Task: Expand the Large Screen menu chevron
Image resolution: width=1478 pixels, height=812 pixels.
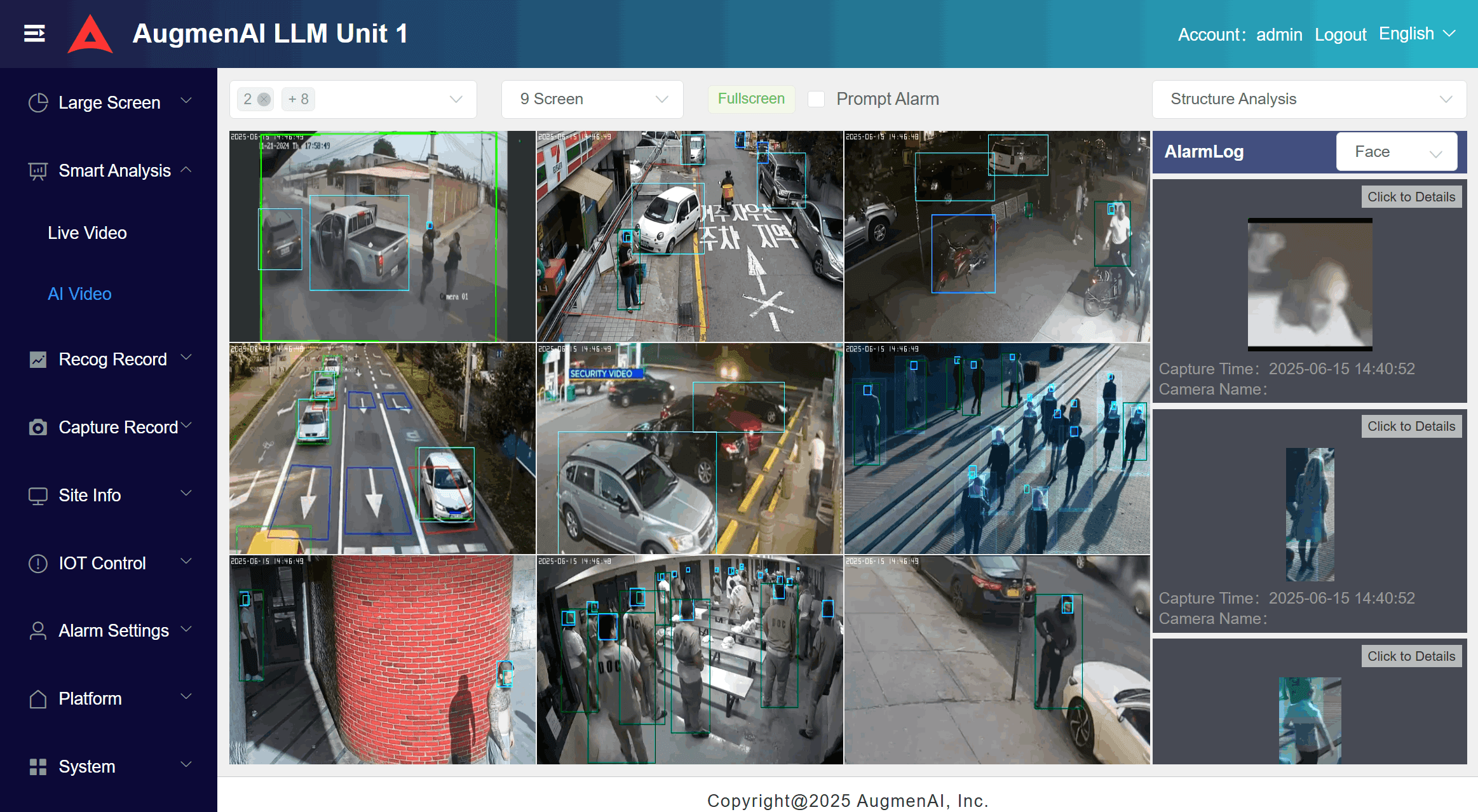Action: 186,100
